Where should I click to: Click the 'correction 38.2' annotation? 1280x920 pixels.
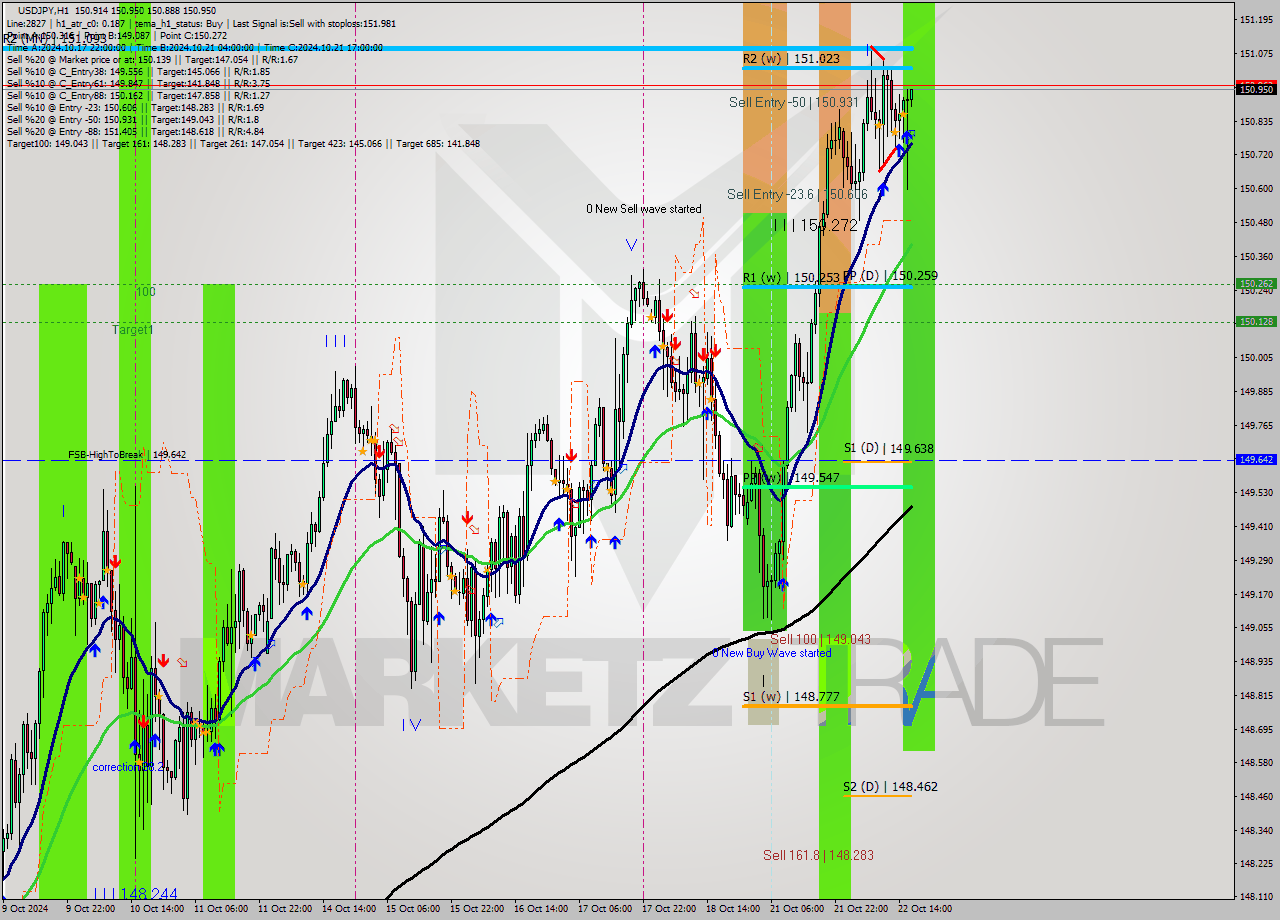click(130, 767)
